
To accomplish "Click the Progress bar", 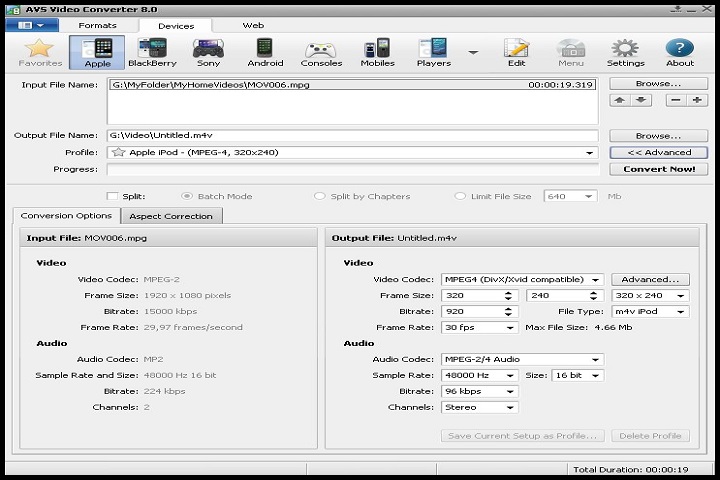I will click(353, 169).
